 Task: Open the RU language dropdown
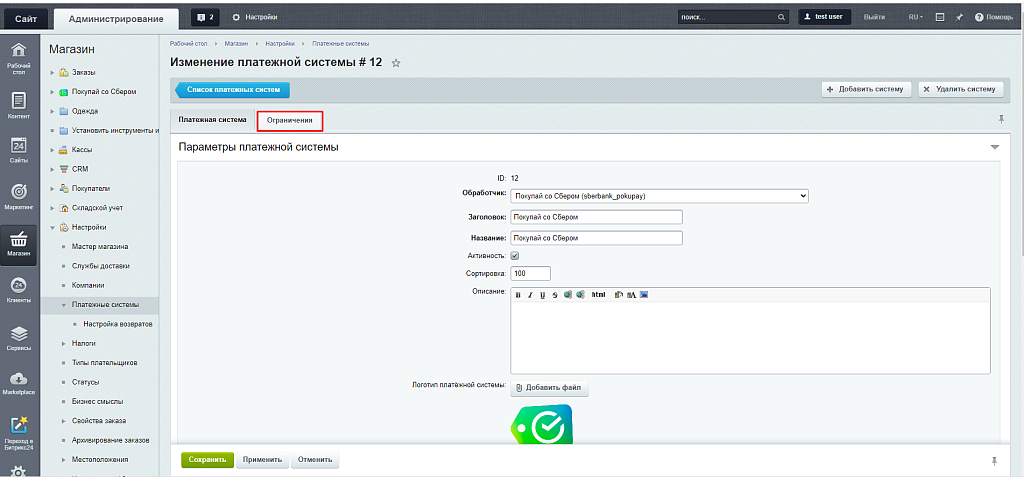(915, 17)
